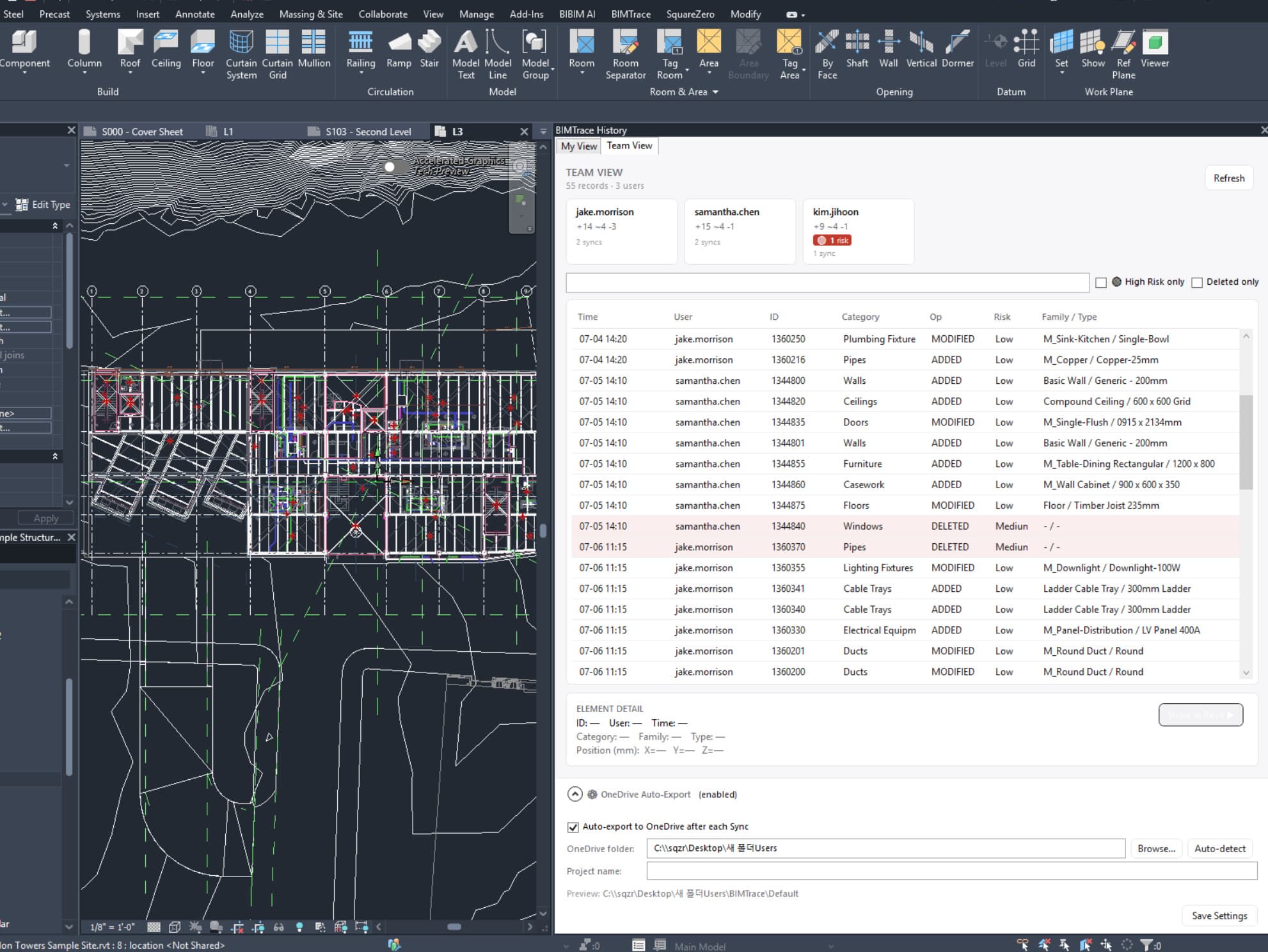Open the Annotate ribbon tab

[195, 13]
